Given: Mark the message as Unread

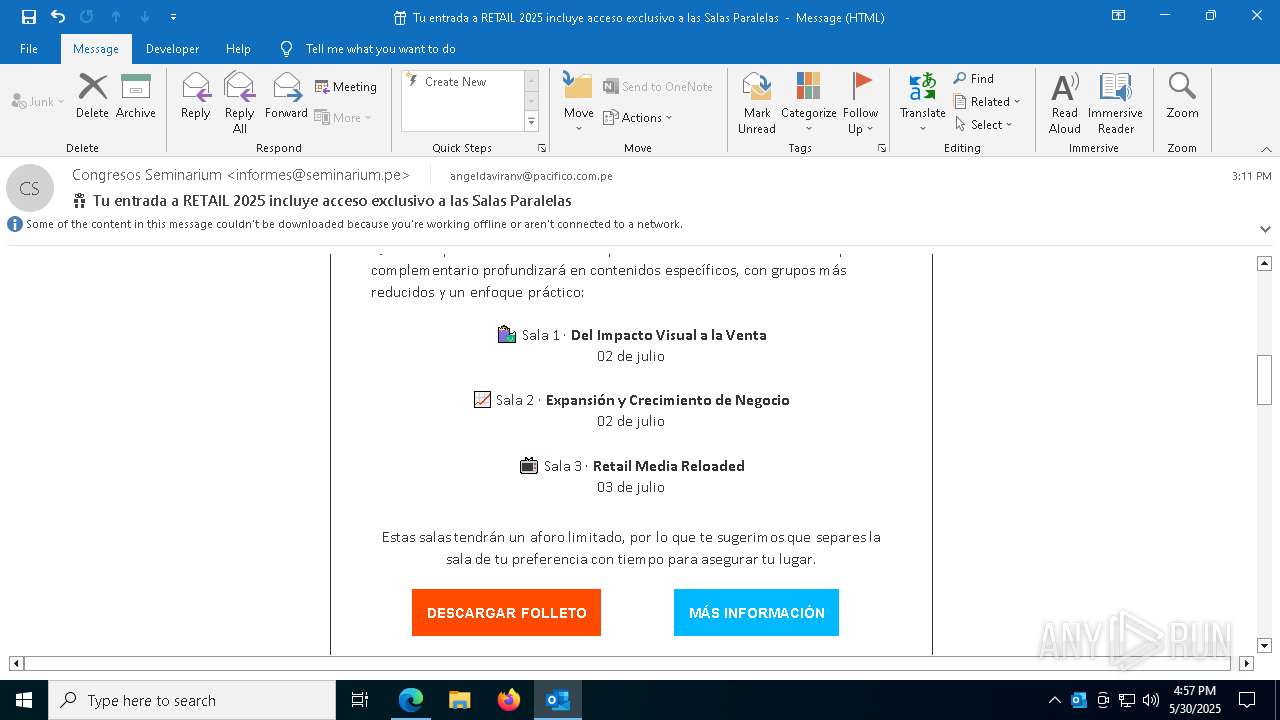Looking at the screenshot, I should click(757, 103).
